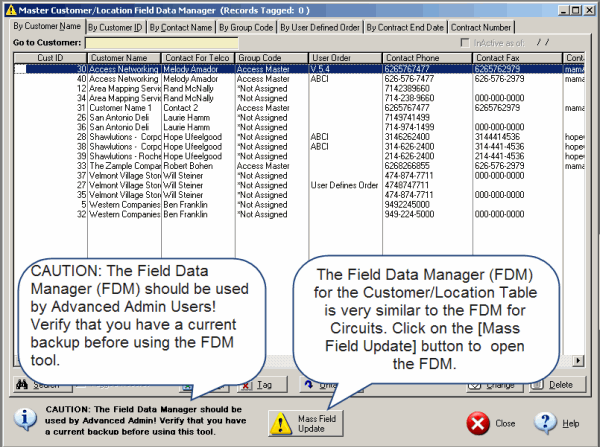This screenshot has height=447, width=600.
Task: Switch to the By Customer ID tab
Action: [x=115, y=28]
